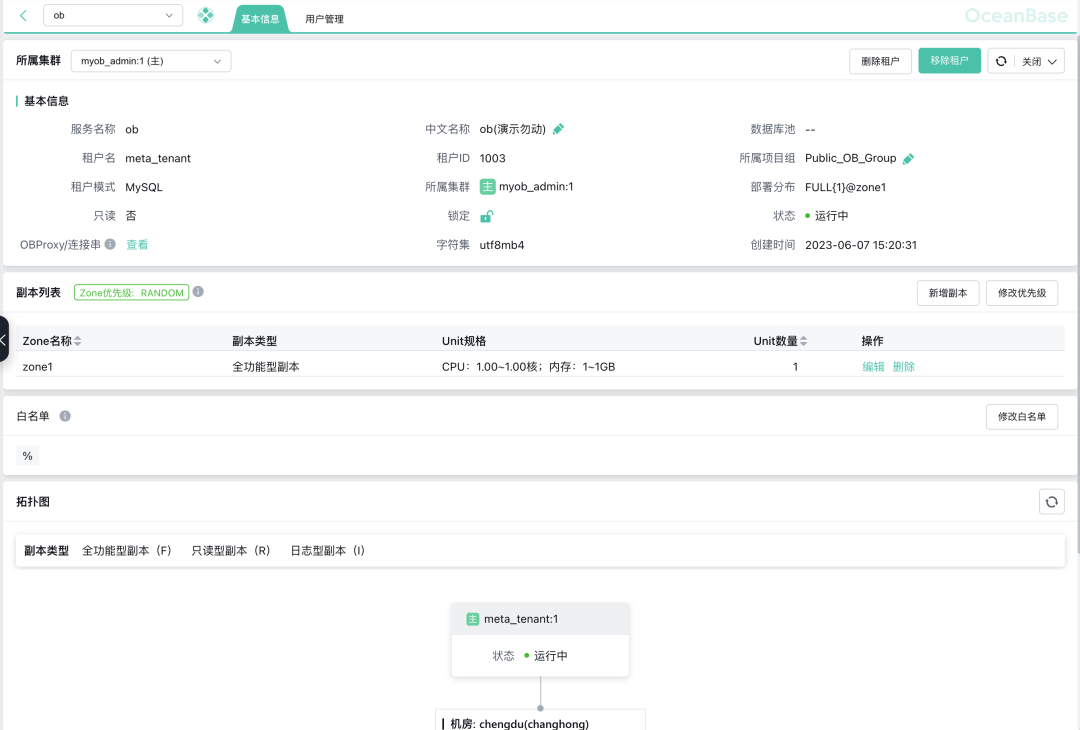Click info icon next to Zone优先级 tag

(198, 292)
